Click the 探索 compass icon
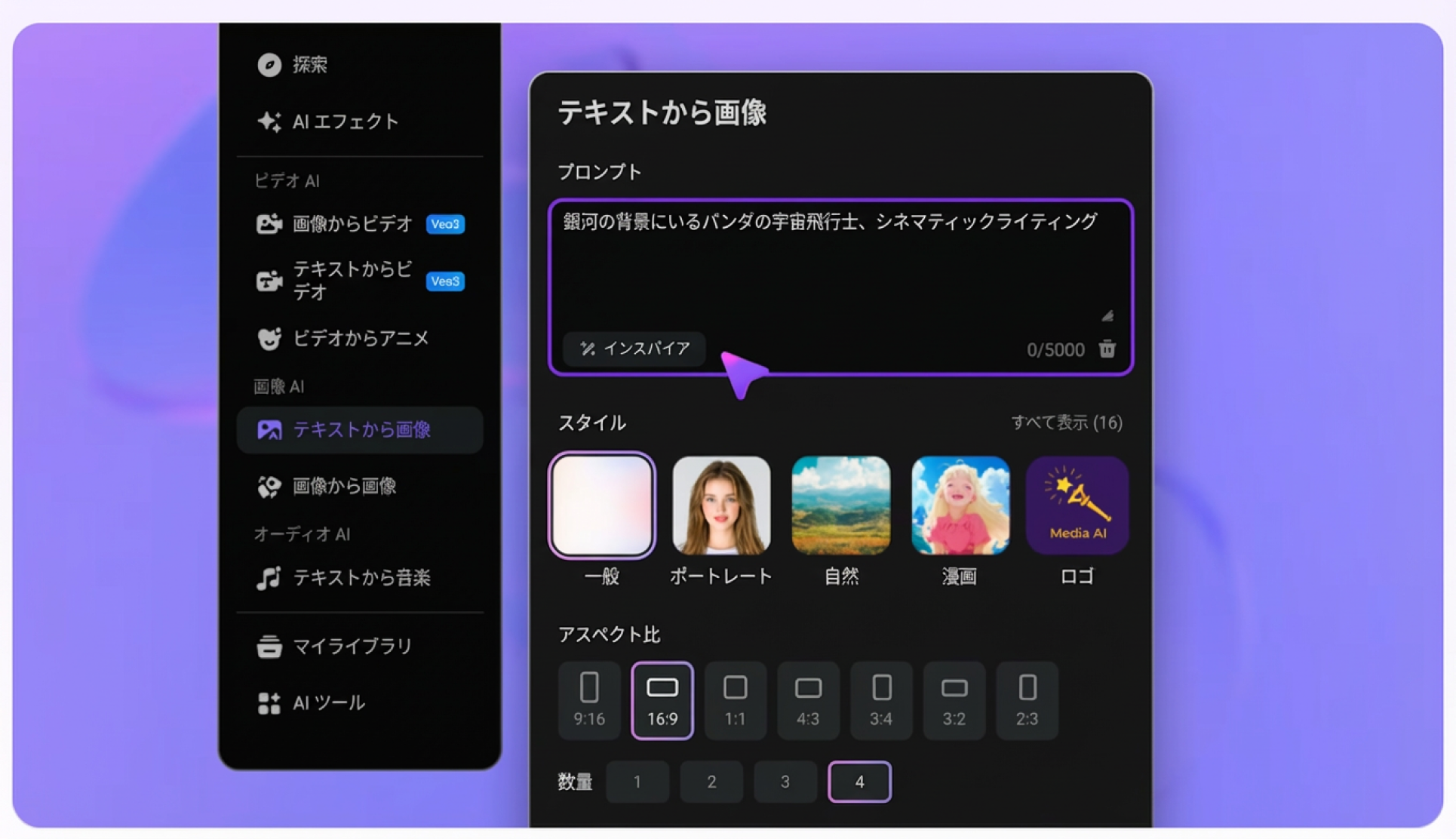Image resolution: width=1456 pixels, height=839 pixels. (x=269, y=65)
